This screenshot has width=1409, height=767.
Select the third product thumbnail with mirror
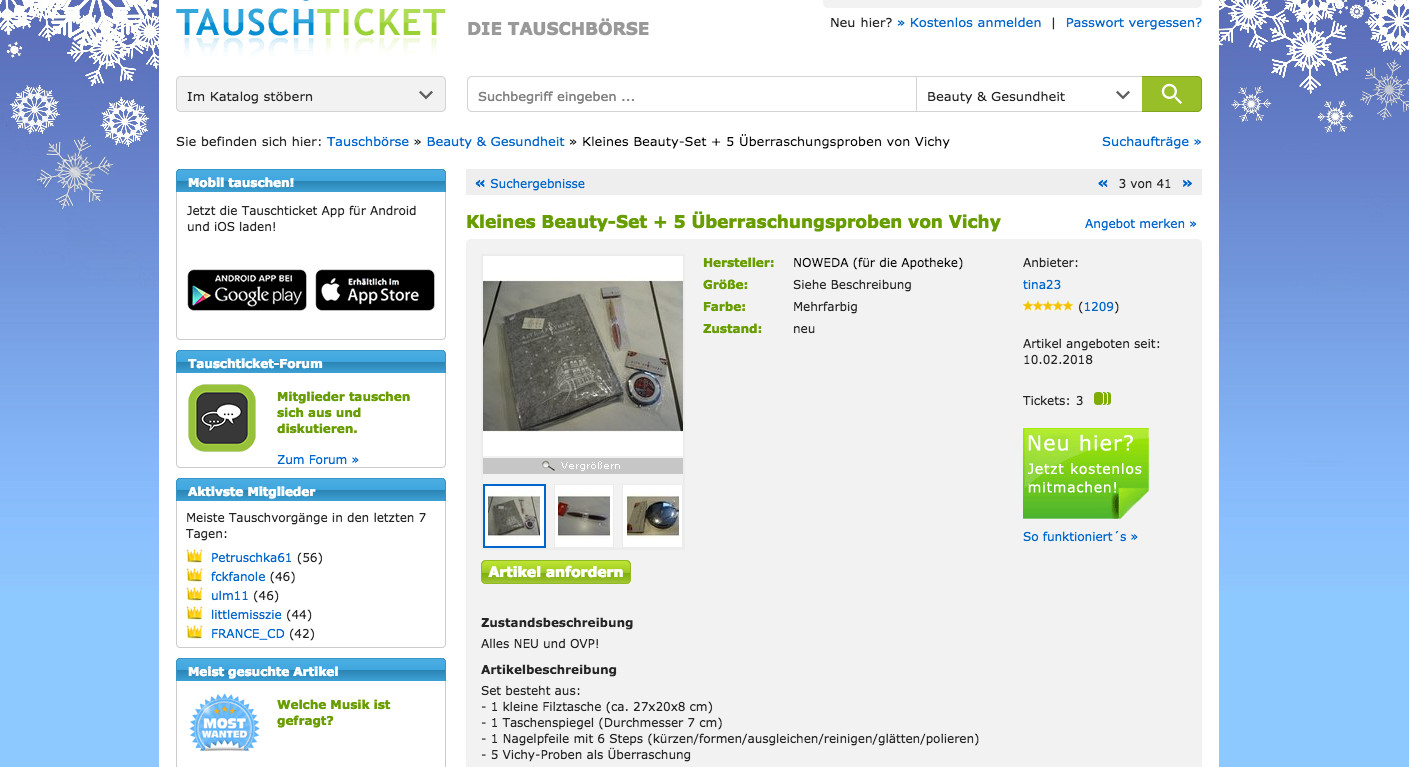coord(653,516)
